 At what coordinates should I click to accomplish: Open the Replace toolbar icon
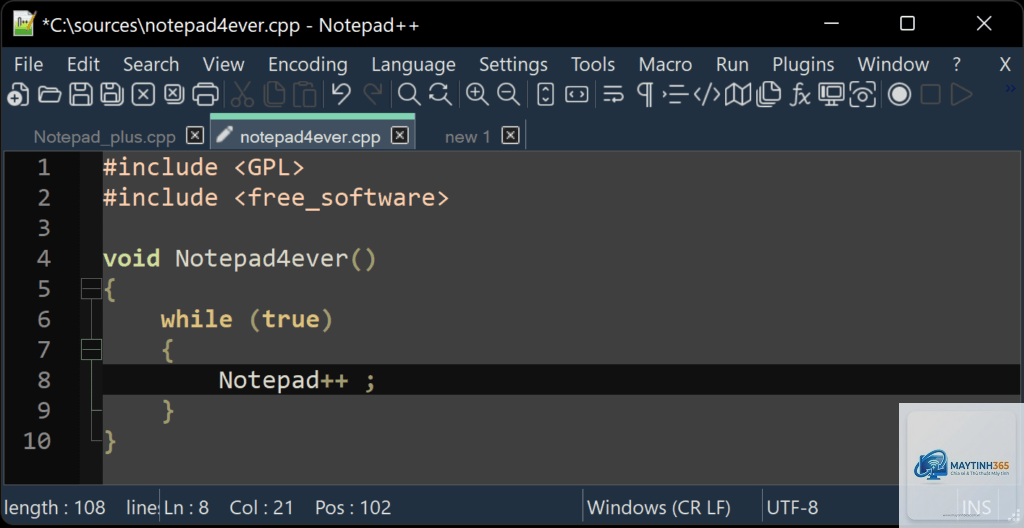(x=440, y=95)
